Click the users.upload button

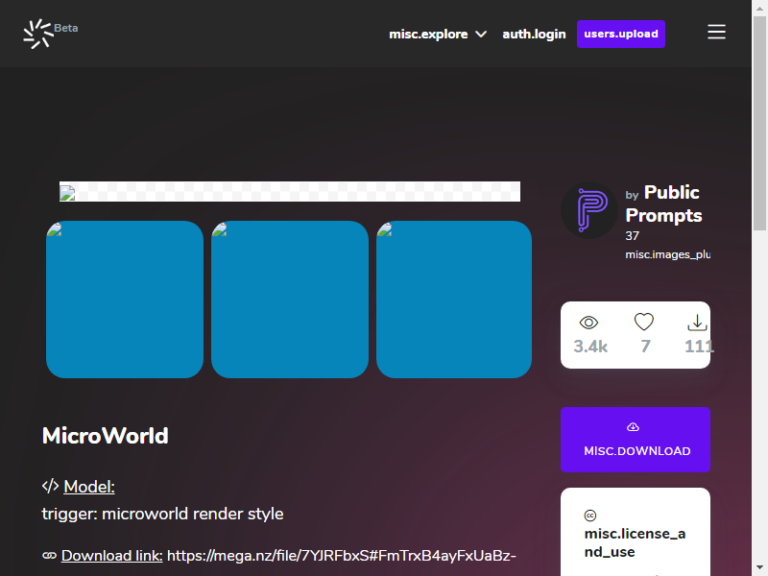coord(621,34)
